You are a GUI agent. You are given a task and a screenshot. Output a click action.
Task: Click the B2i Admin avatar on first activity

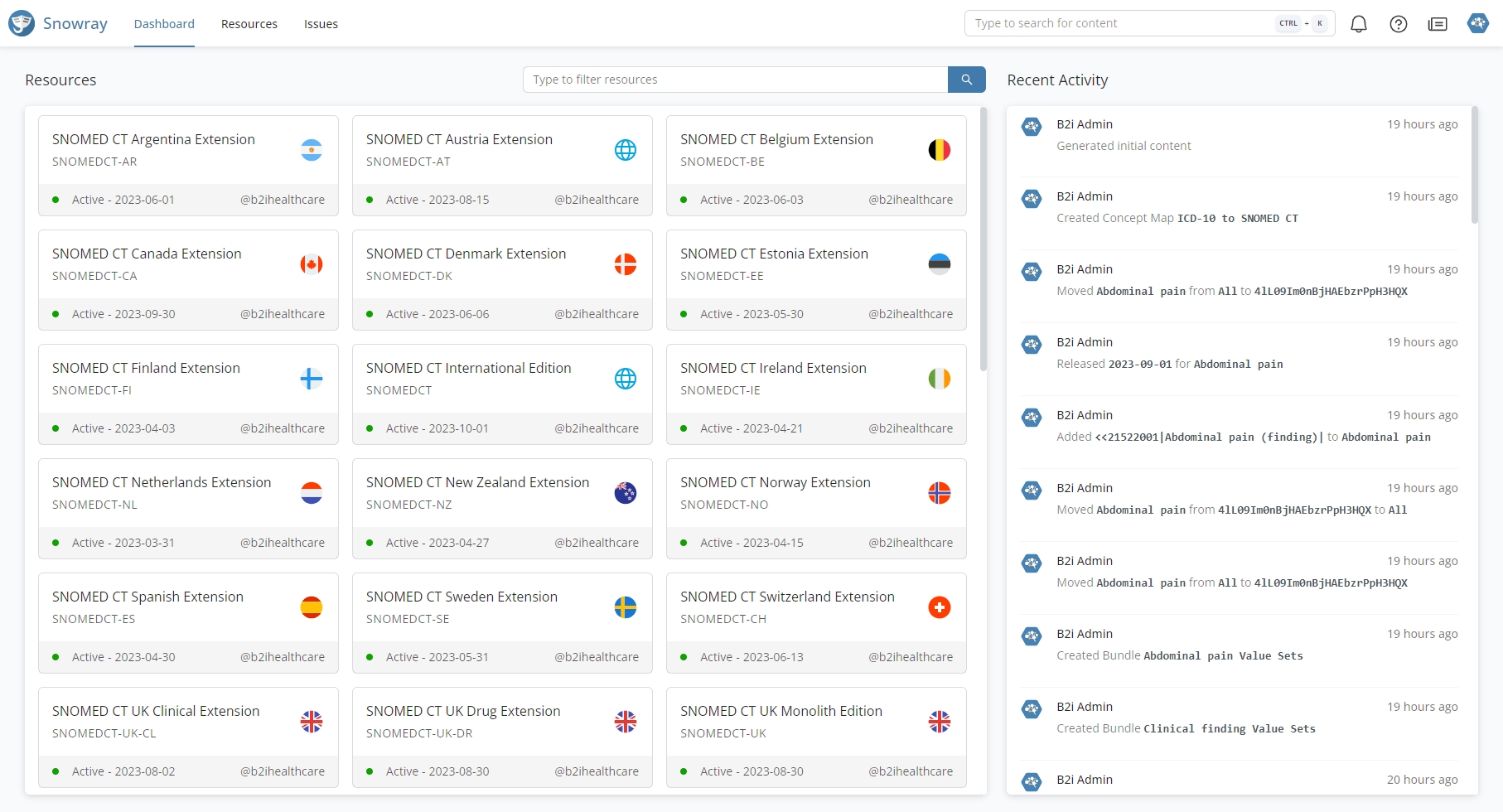click(x=1032, y=127)
